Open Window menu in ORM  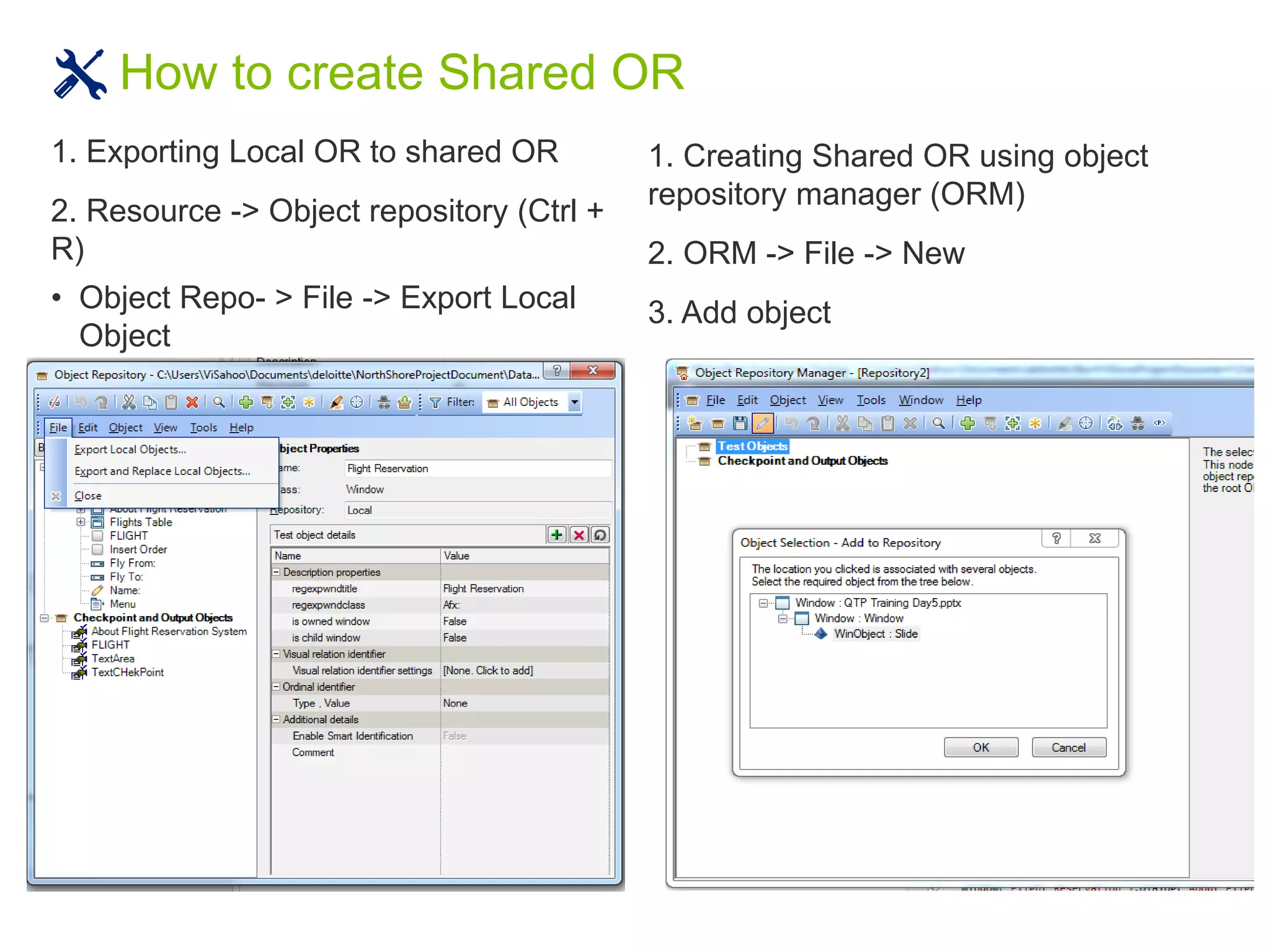pos(921,400)
